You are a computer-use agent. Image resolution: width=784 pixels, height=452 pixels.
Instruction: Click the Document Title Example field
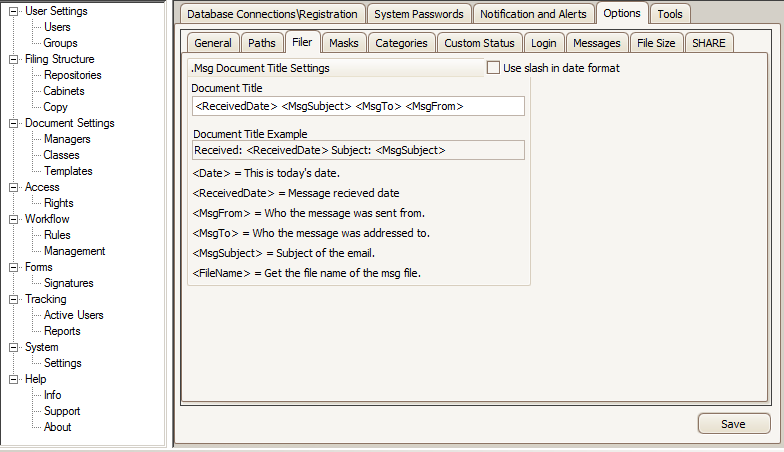[358, 150]
